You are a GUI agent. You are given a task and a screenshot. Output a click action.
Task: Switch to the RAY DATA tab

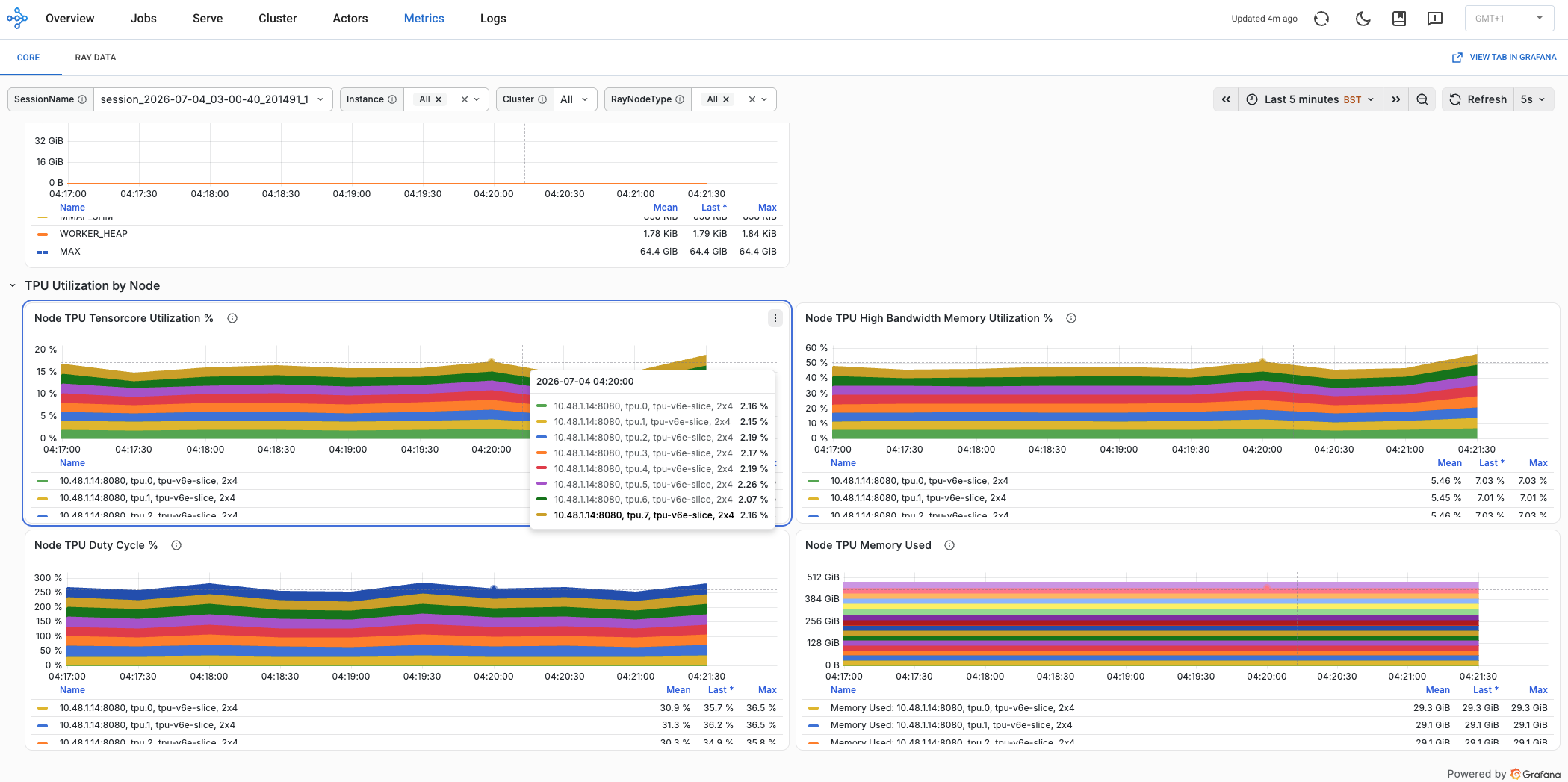coord(96,58)
